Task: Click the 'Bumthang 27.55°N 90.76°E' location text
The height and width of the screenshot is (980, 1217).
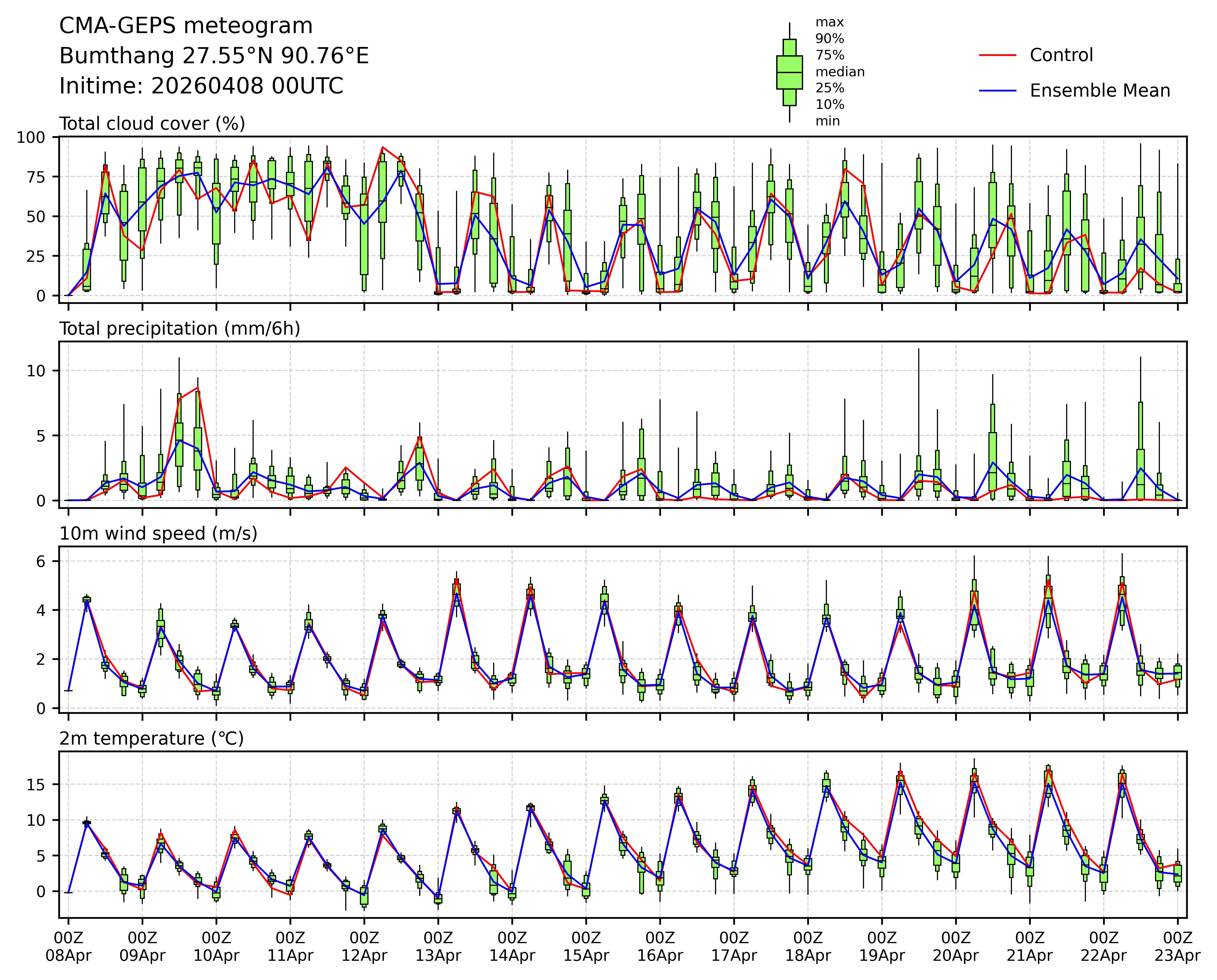Action: click(x=214, y=56)
